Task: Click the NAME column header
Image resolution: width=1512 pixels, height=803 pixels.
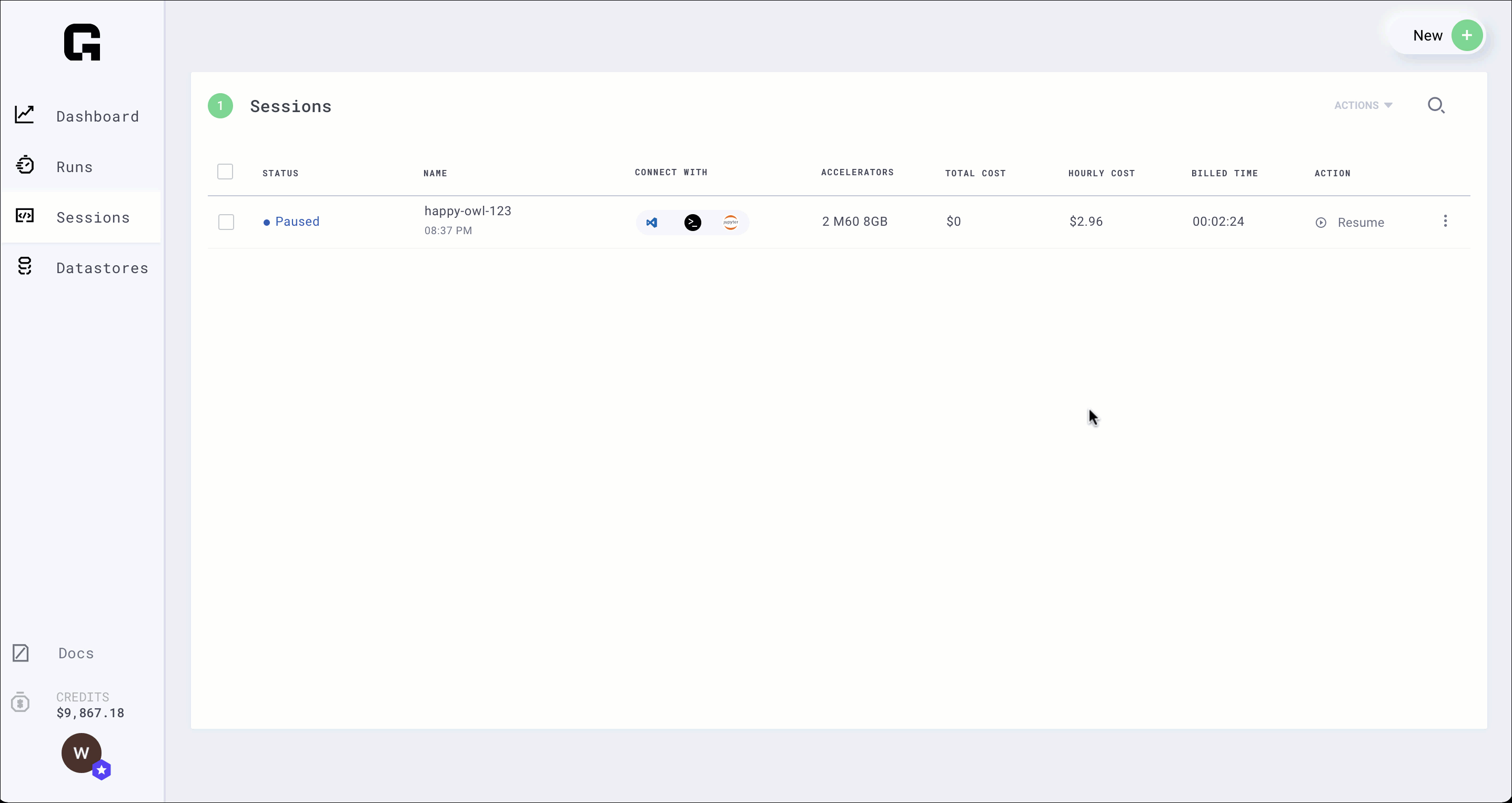Action: tap(436, 173)
